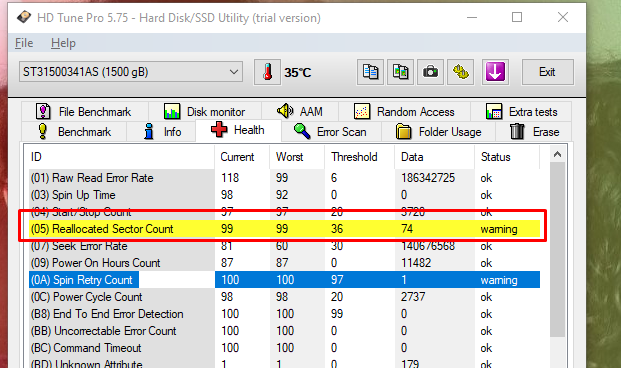Click the 35°C temperature reading
Image resolution: width=621 pixels, height=368 pixels.
point(297,73)
